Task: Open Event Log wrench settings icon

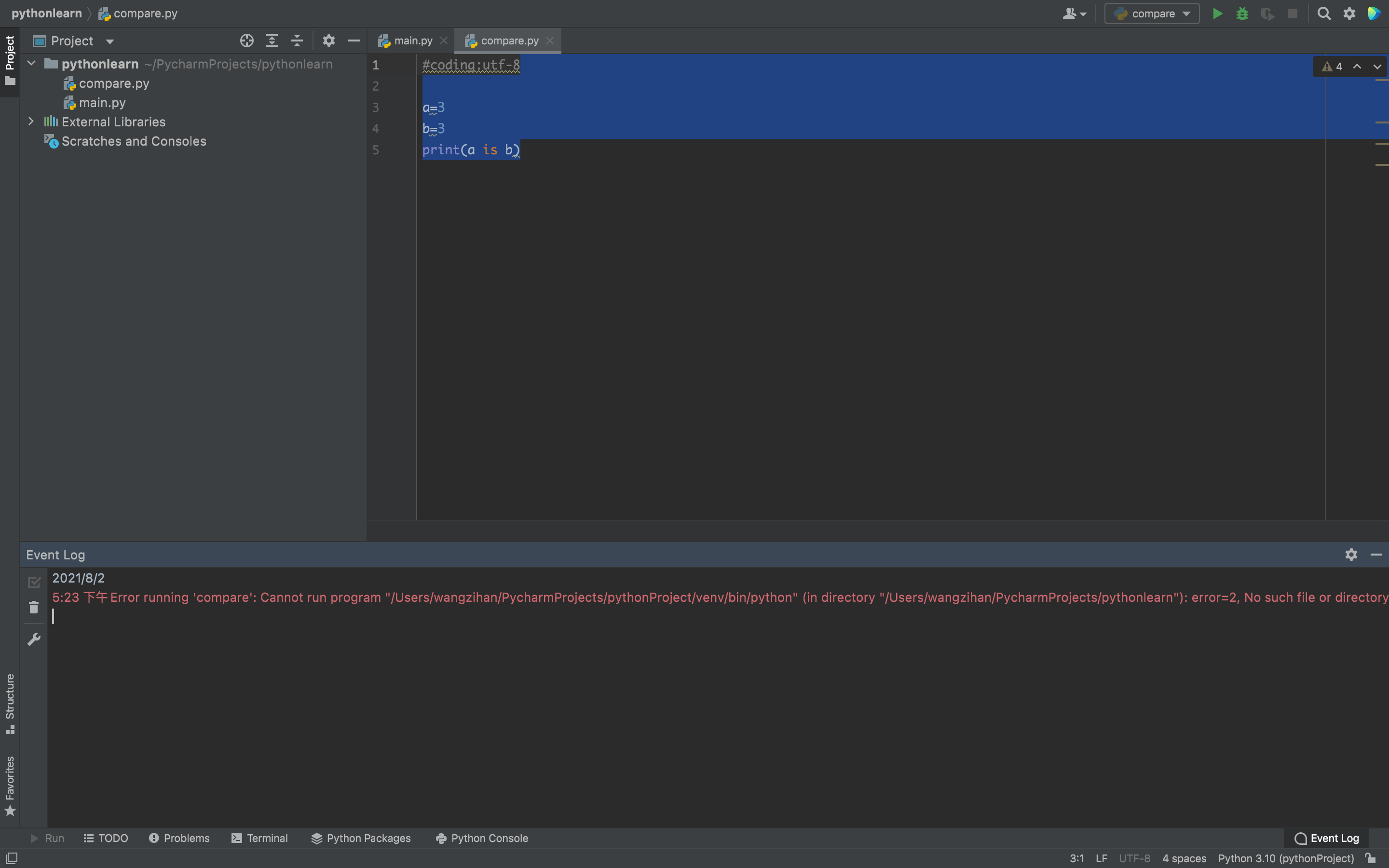Action: coord(34,639)
